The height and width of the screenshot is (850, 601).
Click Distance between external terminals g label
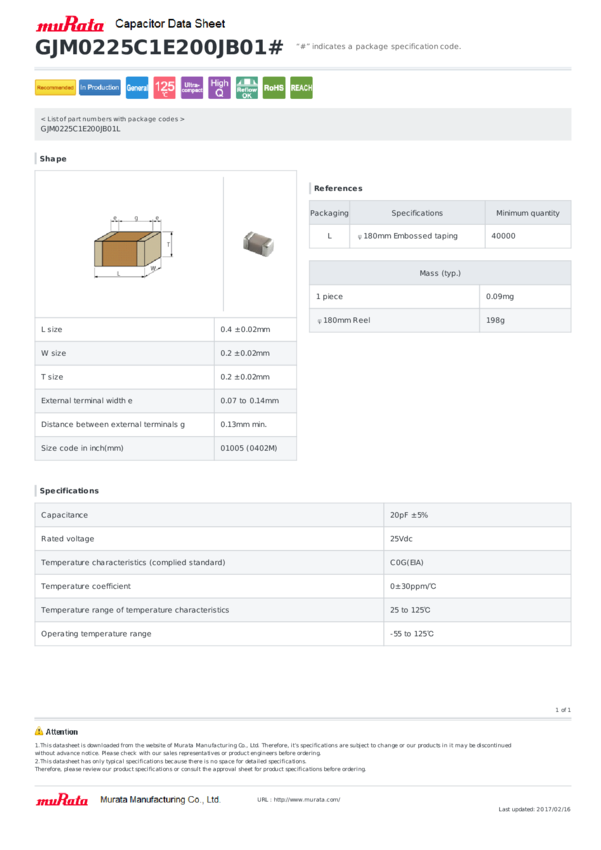113,424
